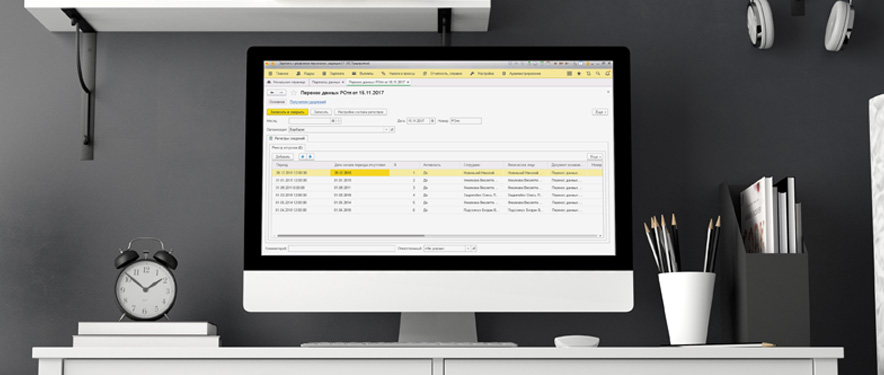This screenshot has height=375, width=884.
Task: Go forward with the right arrow button
Action: [x=281, y=92]
